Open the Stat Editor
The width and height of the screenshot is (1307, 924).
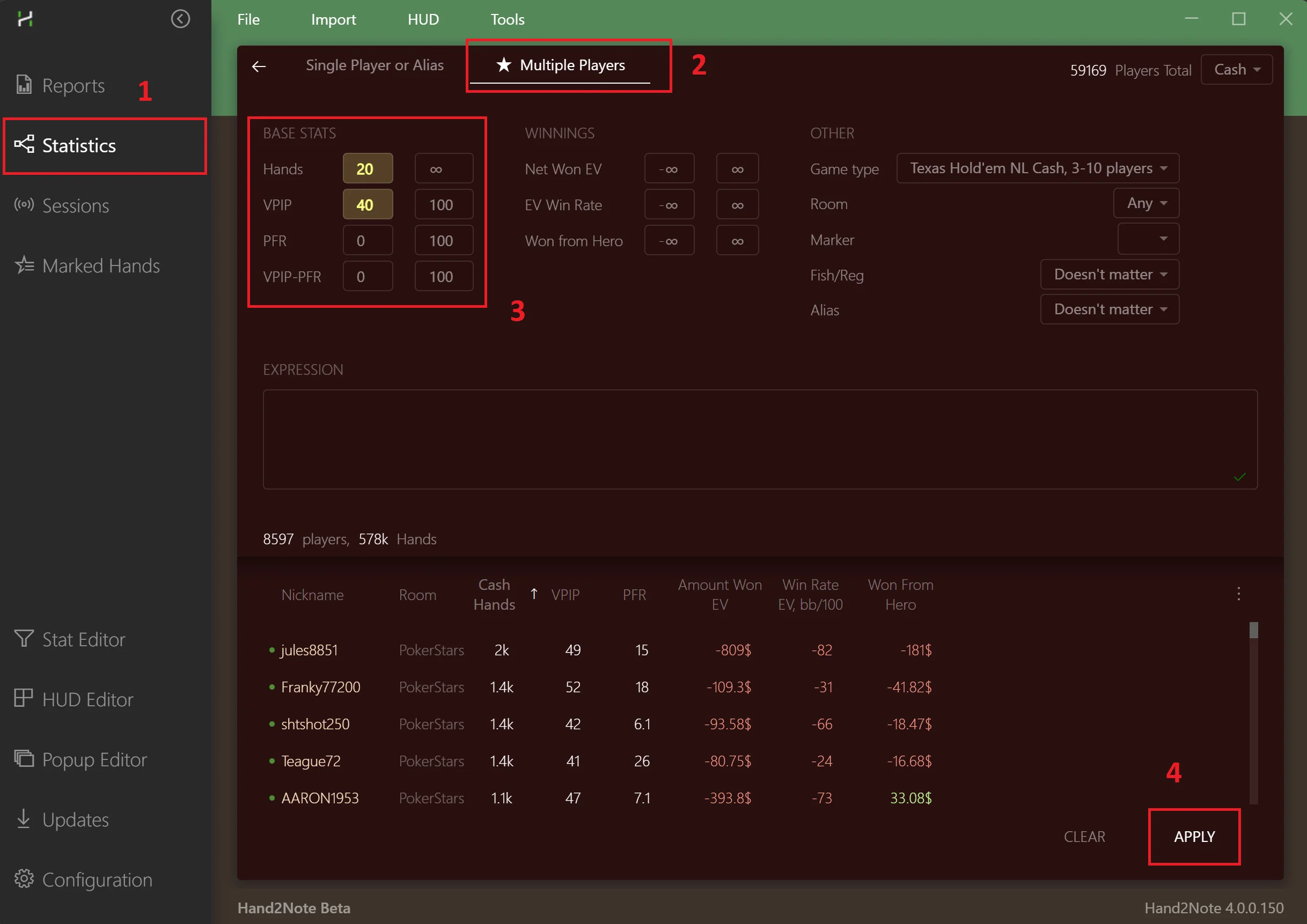click(x=82, y=639)
